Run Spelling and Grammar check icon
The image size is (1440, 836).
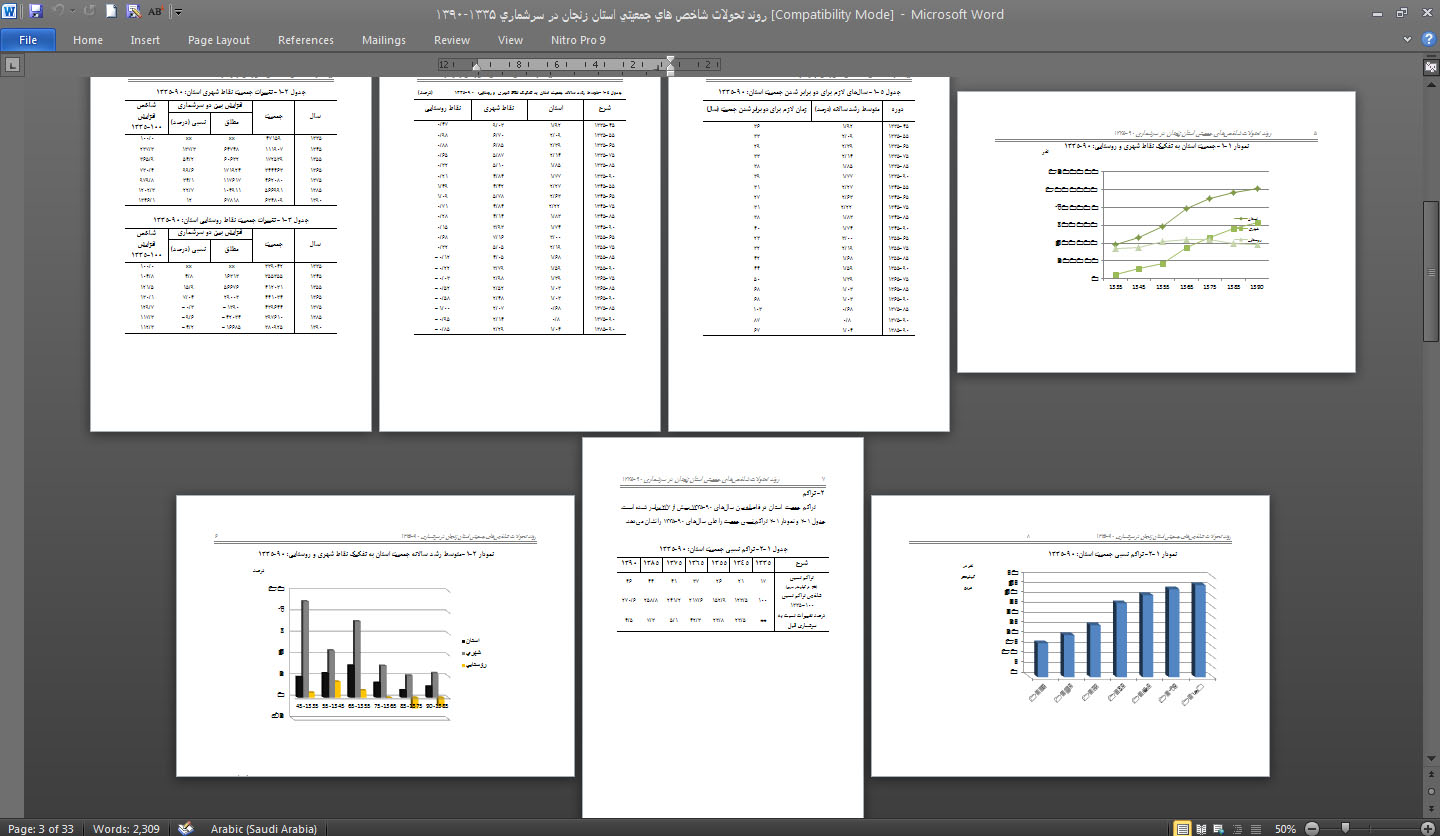[155, 13]
